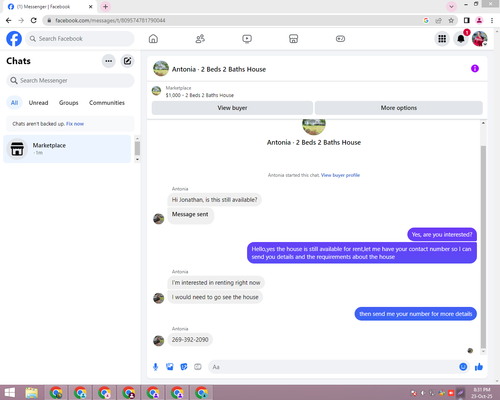Open the tab search dropdown arrow

click(x=451, y=6)
